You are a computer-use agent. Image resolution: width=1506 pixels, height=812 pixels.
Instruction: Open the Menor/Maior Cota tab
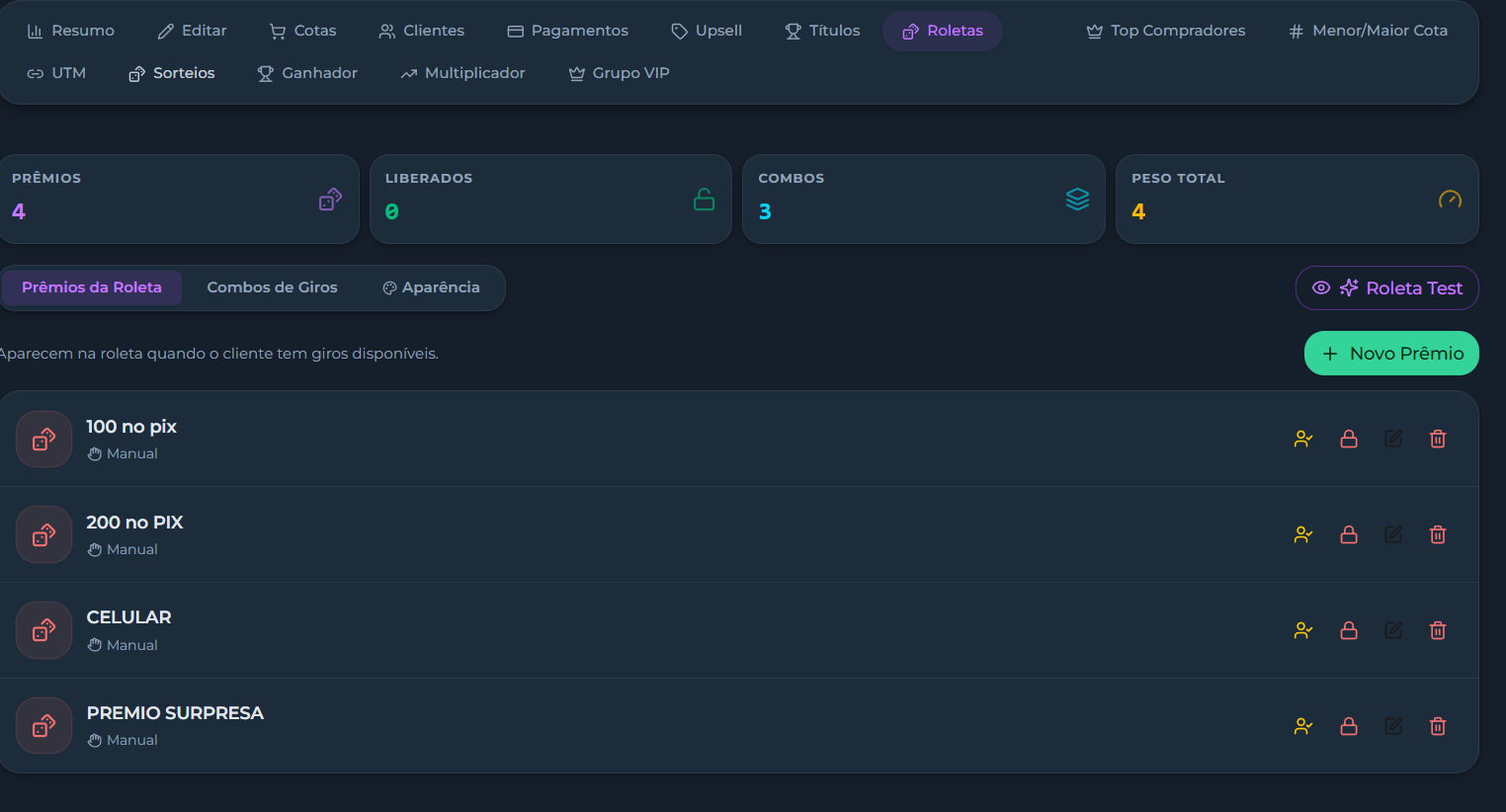pyautogui.click(x=1369, y=31)
